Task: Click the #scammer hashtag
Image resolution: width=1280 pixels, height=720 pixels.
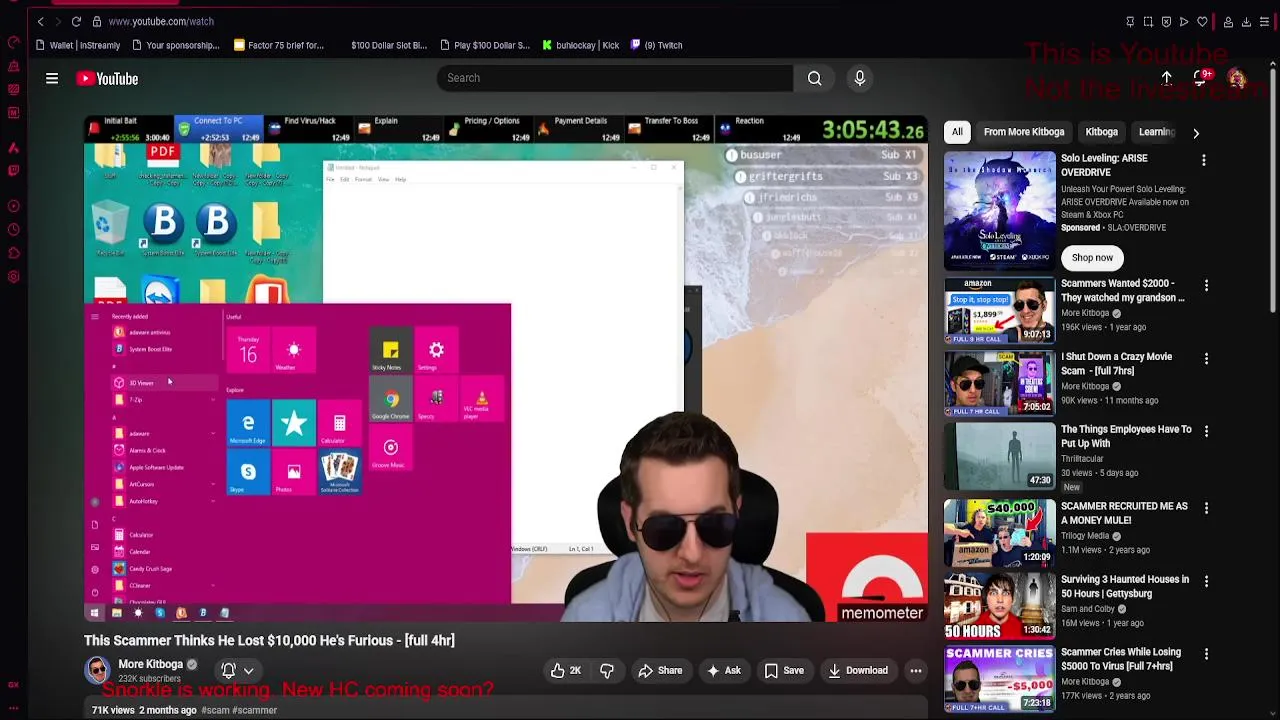Action: tap(255, 710)
